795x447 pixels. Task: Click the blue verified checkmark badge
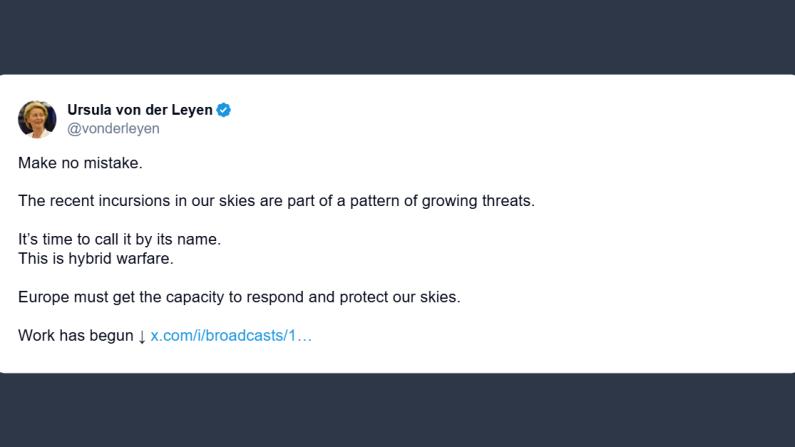click(224, 110)
